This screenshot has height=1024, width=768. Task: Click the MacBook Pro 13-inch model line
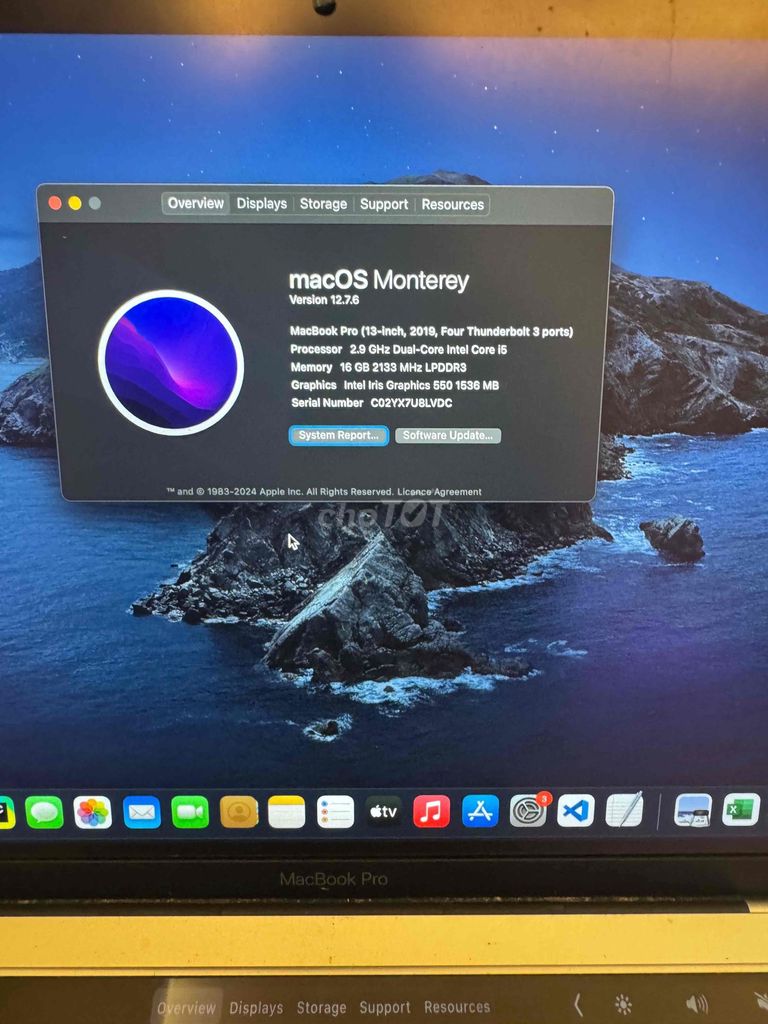[431, 331]
